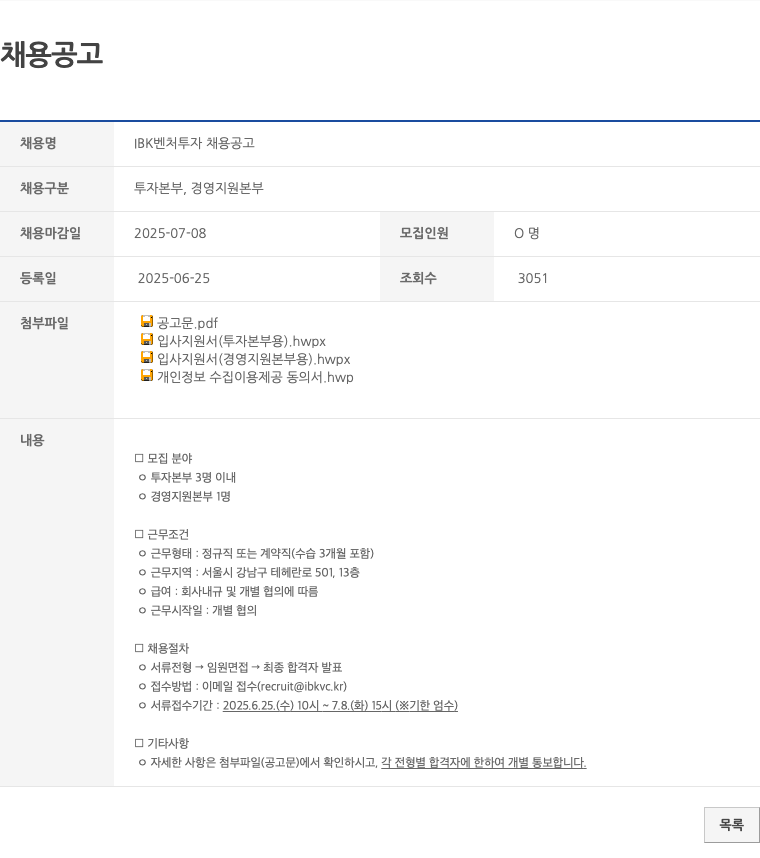The width and height of the screenshot is (760, 858).
Task: Click the title text IBK벤처투자 채용공고
Action: click(x=194, y=143)
